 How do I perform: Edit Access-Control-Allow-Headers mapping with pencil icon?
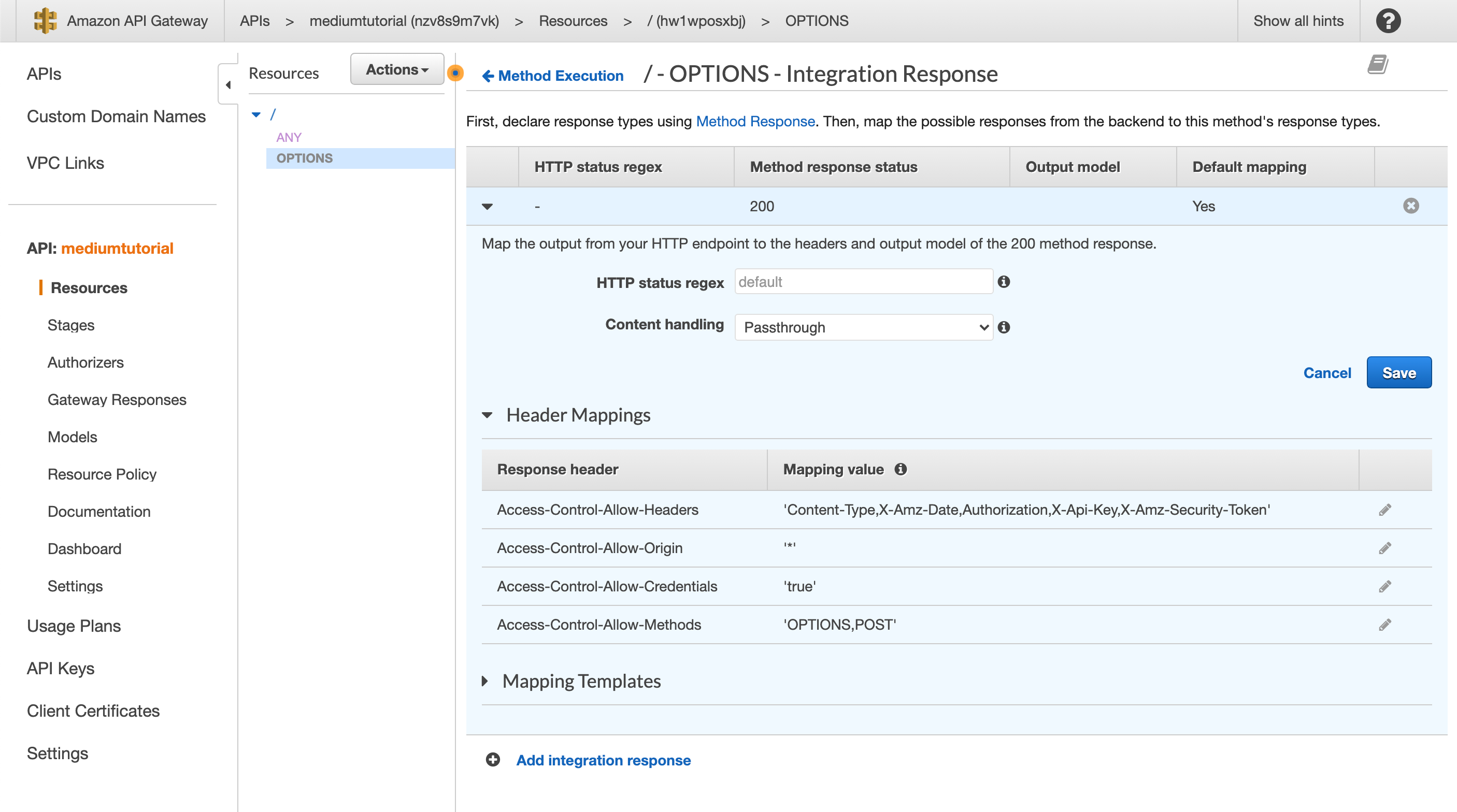[x=1384, y=510]
